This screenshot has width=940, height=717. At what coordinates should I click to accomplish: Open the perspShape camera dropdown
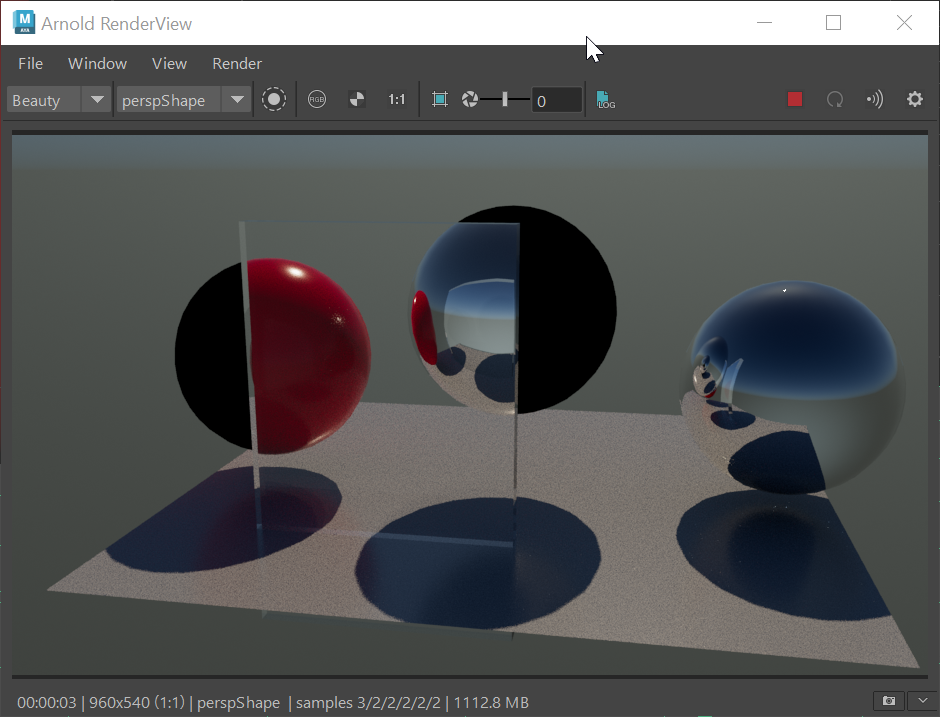(237, 99)
